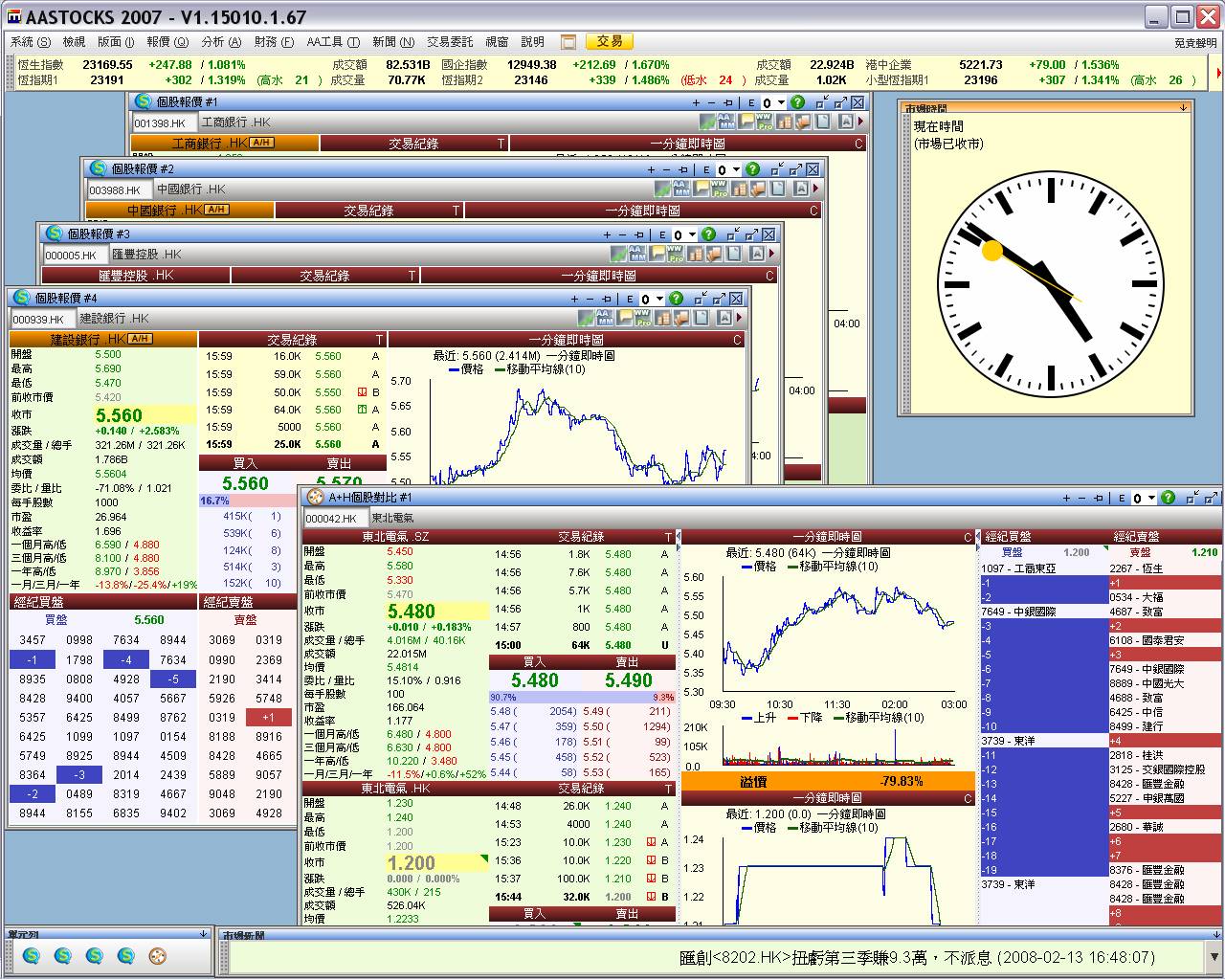Viewport: 1225px width, 980px height.
Task: Click the green help icon in A+H個股對比 #1
Action: (x=1168, y=498)
